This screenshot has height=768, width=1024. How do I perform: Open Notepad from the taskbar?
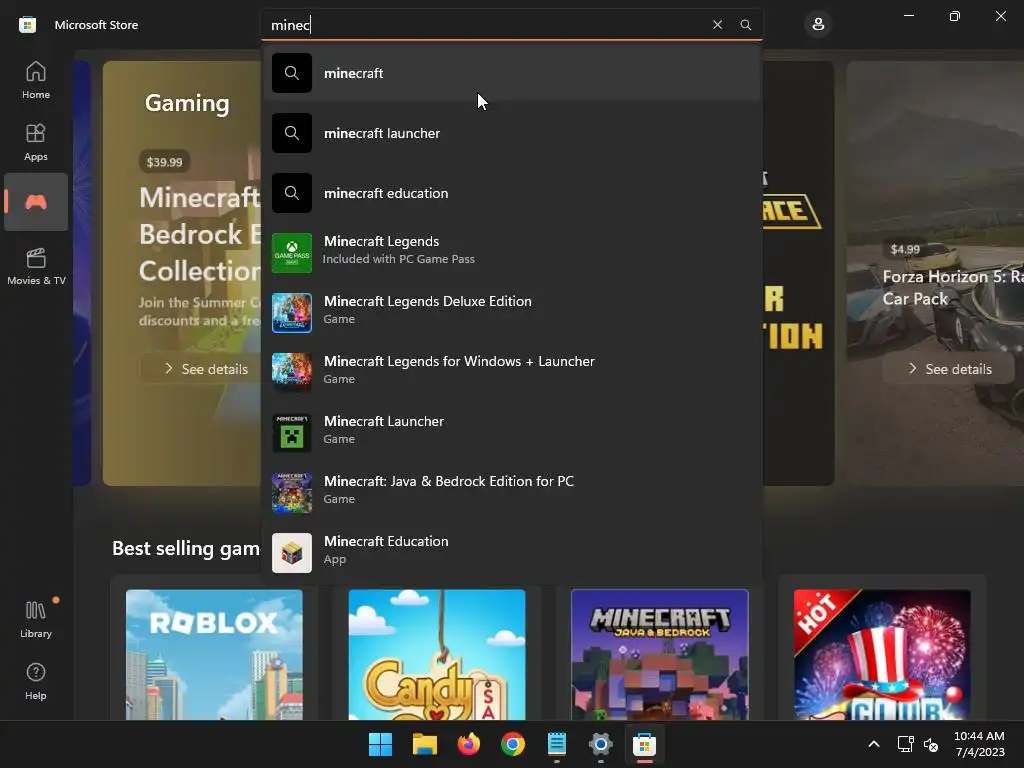coord(557,744)
